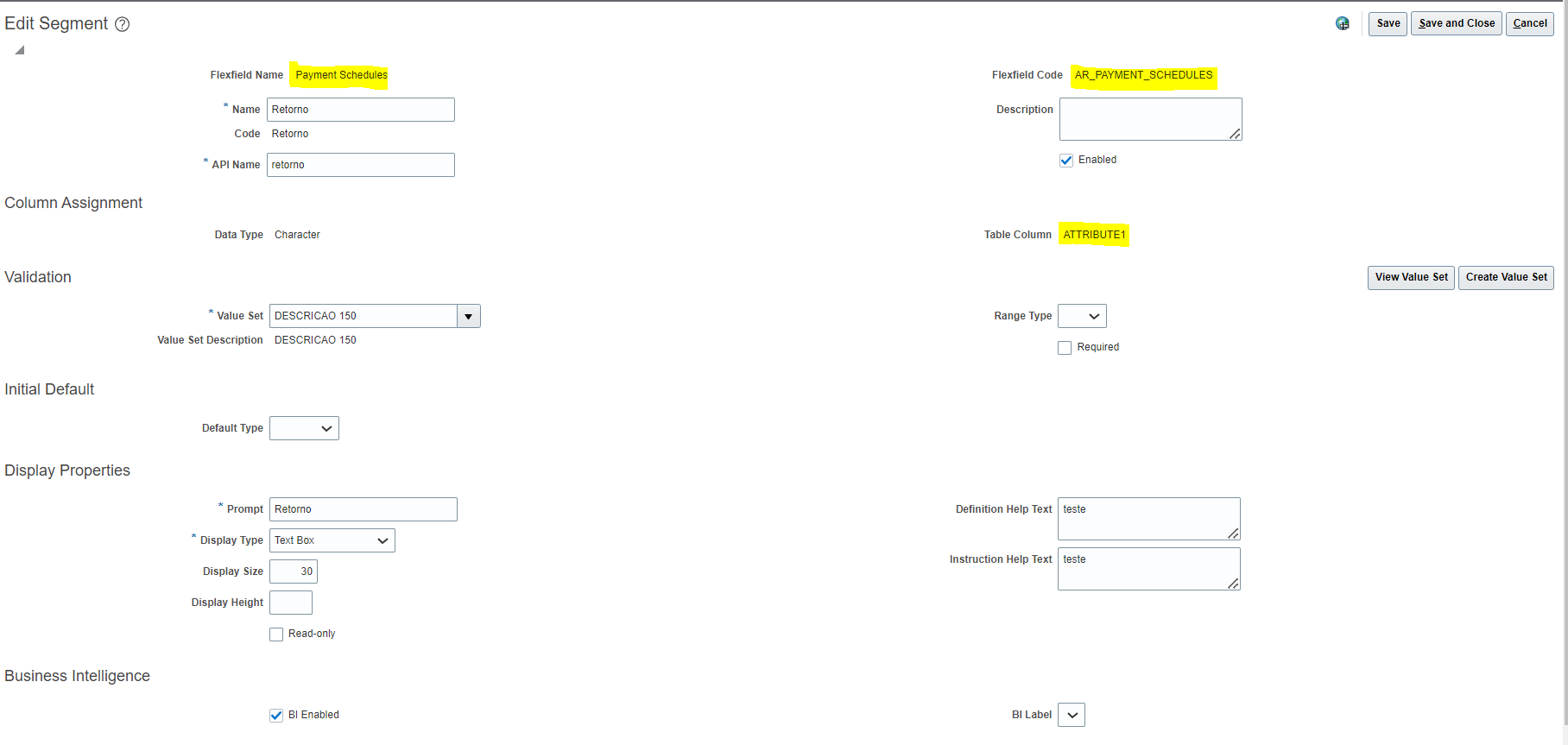This screenshot has width=1568, height=745.
Task: Focus the Value Set input box
Action: coord(364,316)
